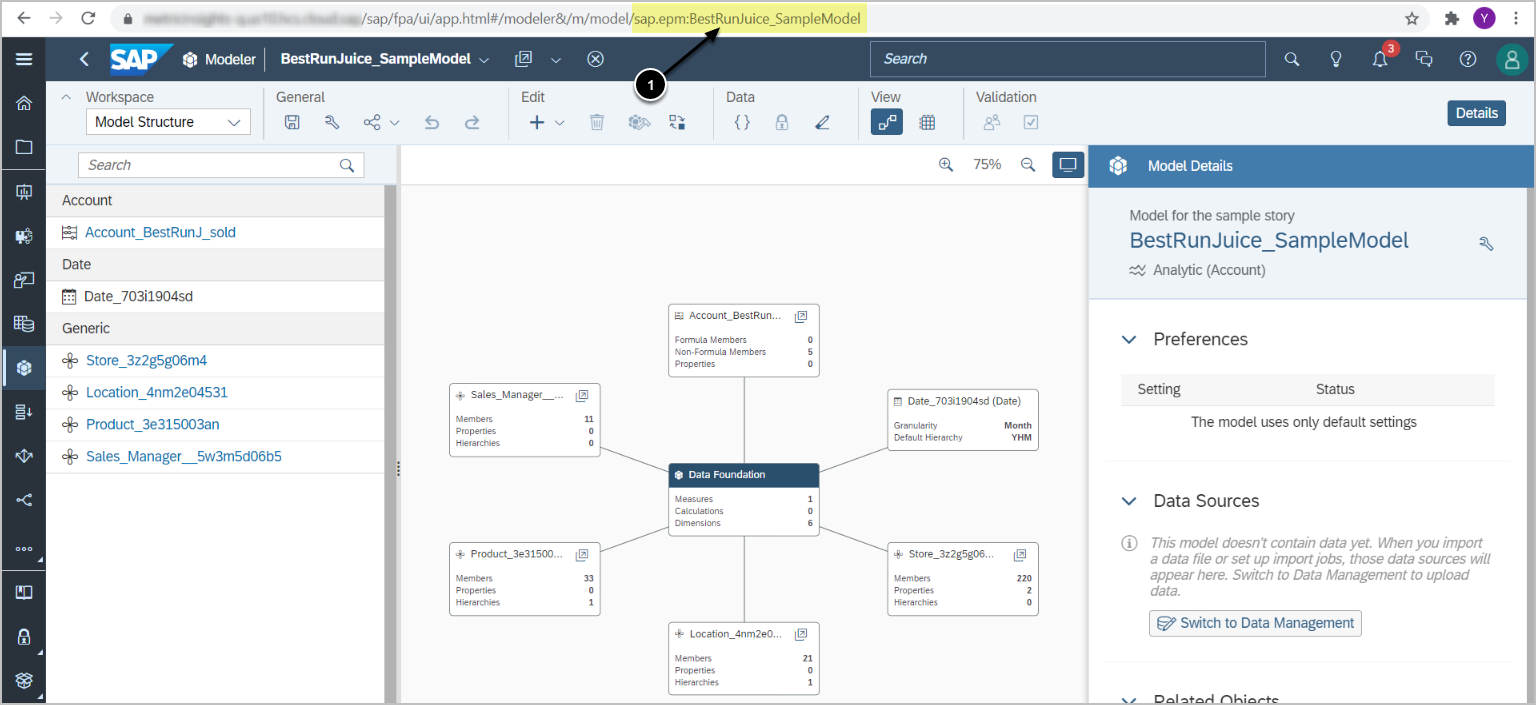Screen dimensions: 1536x705
Task: Toggle the Details panel button
Action: tap(1476, 113)
